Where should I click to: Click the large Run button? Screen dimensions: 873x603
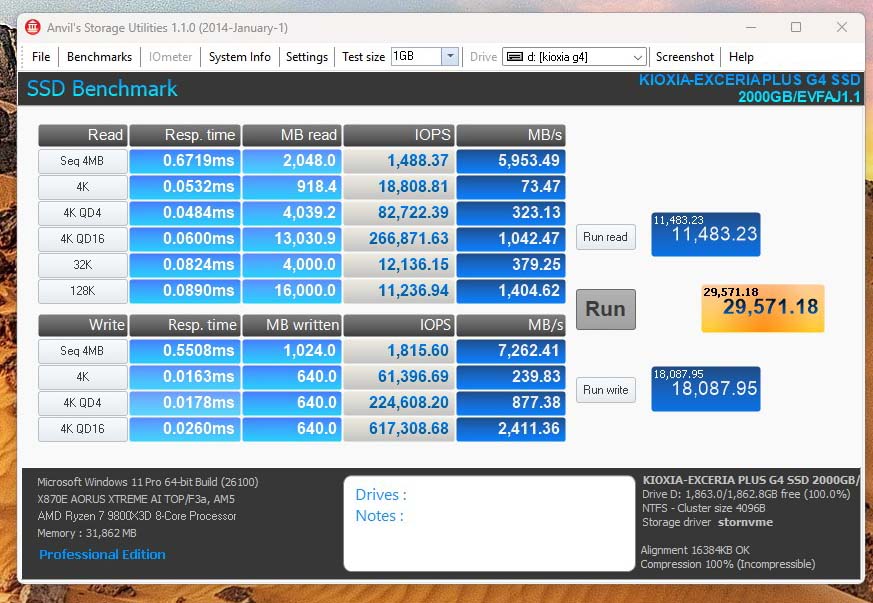pyautogui.click(x=605, y=309)
